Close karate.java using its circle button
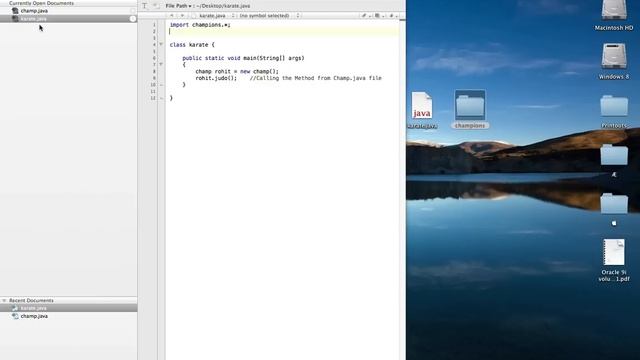640x360 pixels. 133,18
